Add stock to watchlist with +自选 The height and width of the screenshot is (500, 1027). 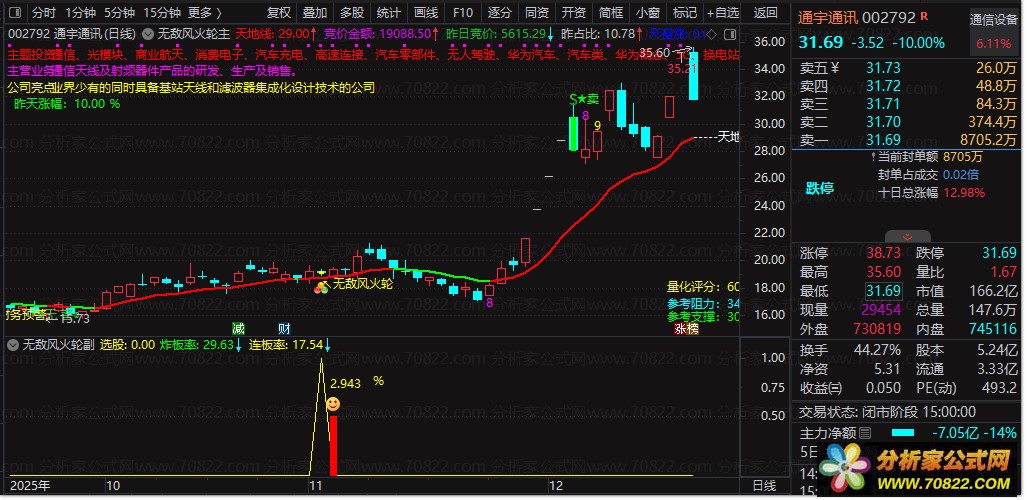(722, 12)
